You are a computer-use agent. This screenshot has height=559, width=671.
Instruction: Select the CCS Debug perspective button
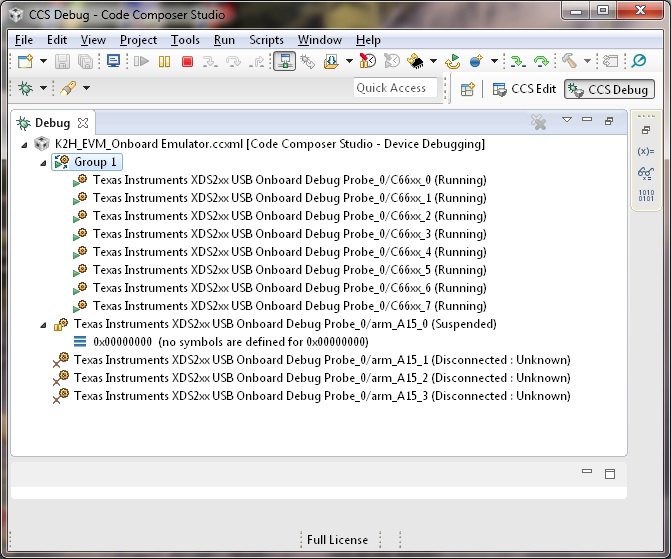[x=608, y=89]
